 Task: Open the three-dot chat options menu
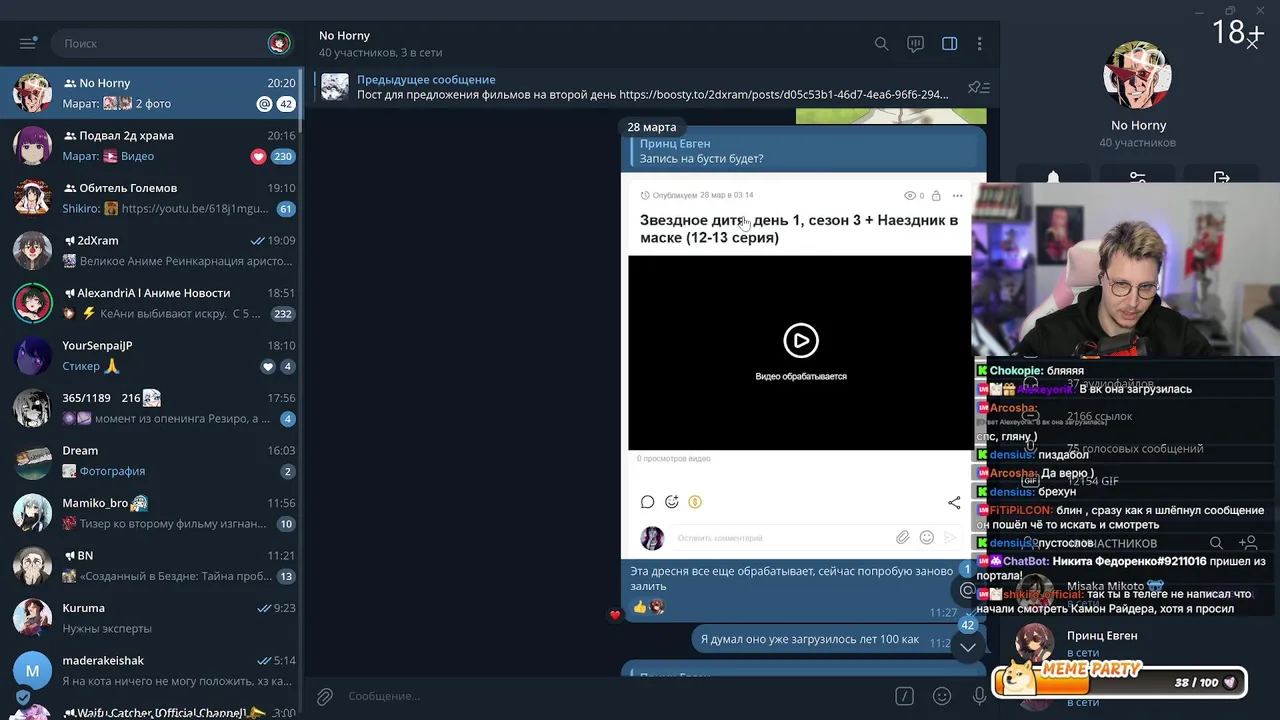point(980,44)
